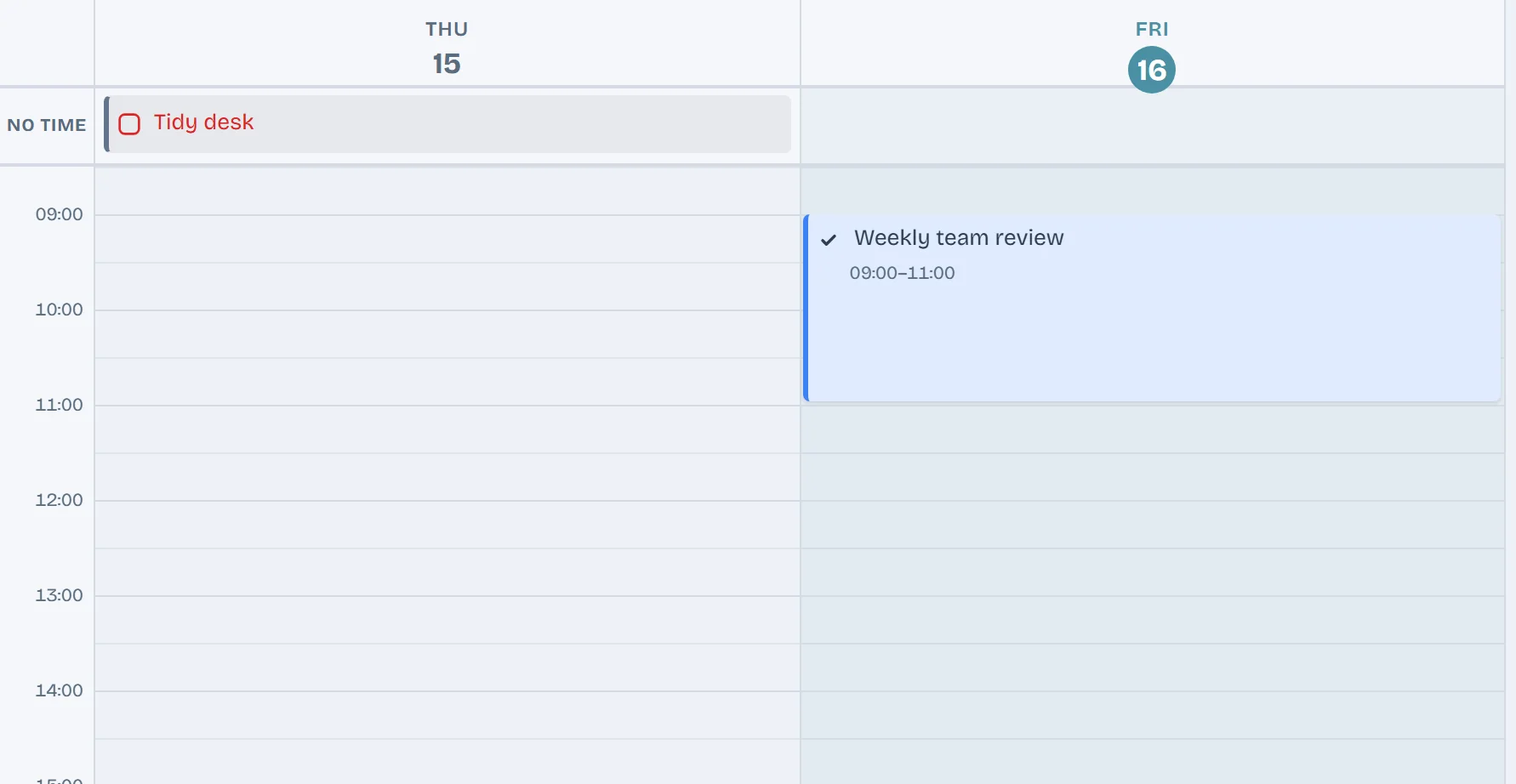The height and width of the screenshot is (784, 1516).
Task: Click the 11:00 time label
Action: pos(60,405)
